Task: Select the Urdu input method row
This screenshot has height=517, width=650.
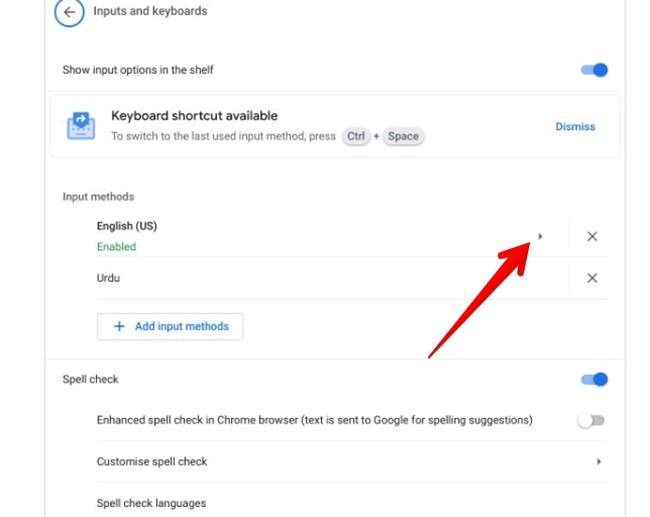Action: [x=352, y=278]
